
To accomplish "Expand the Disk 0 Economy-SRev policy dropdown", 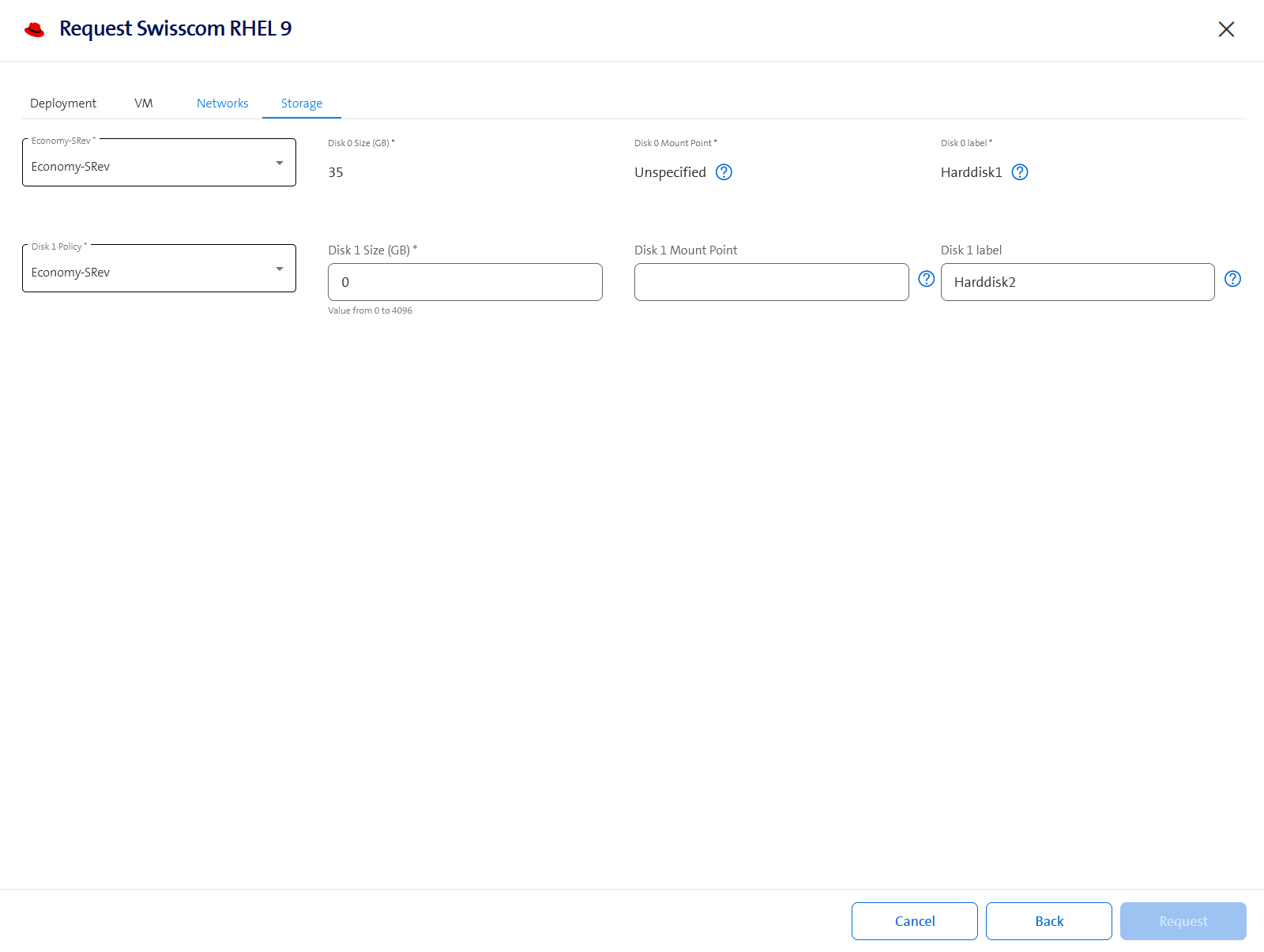I will [159, 163].
